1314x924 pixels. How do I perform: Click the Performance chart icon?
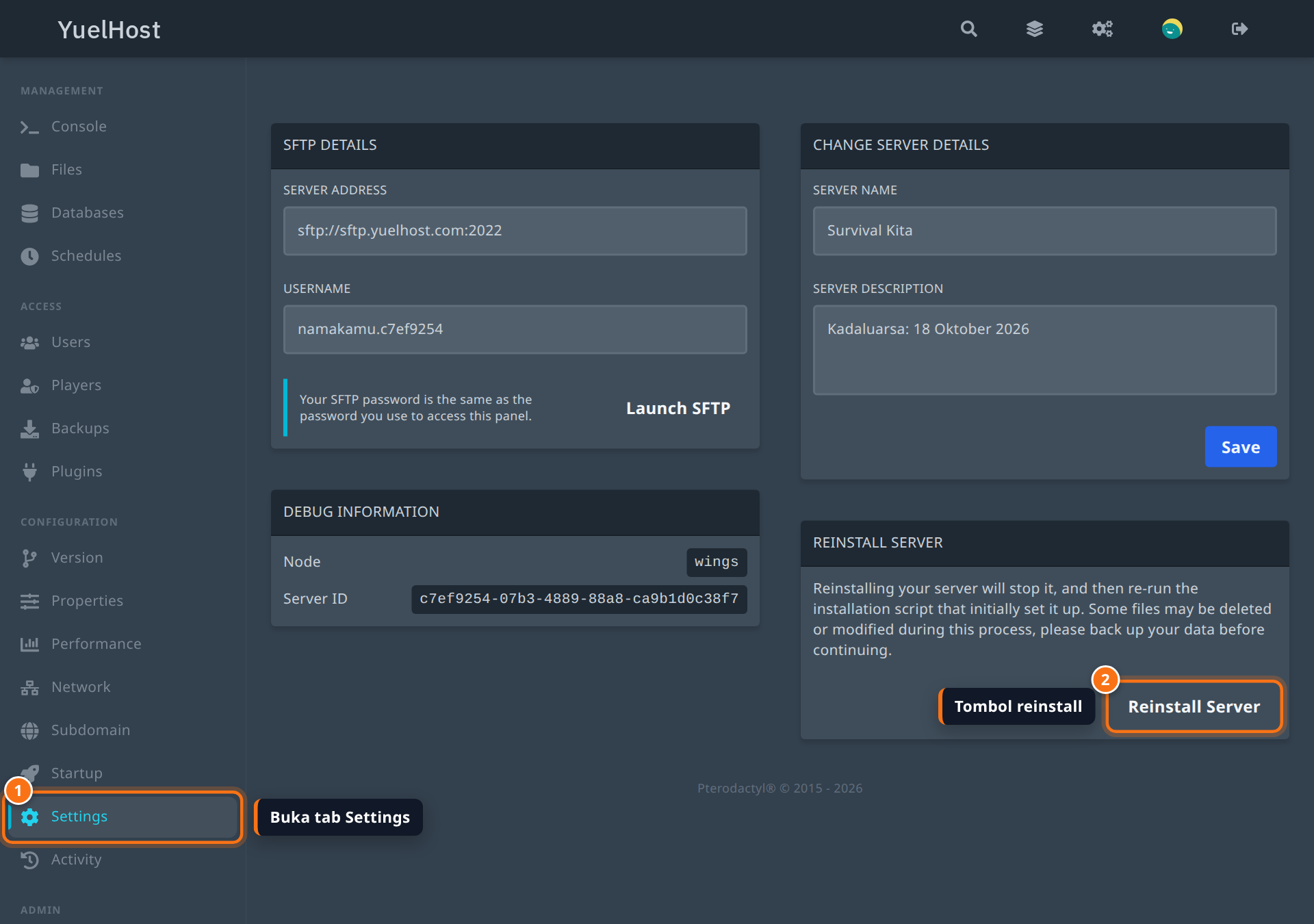[29, 645]
